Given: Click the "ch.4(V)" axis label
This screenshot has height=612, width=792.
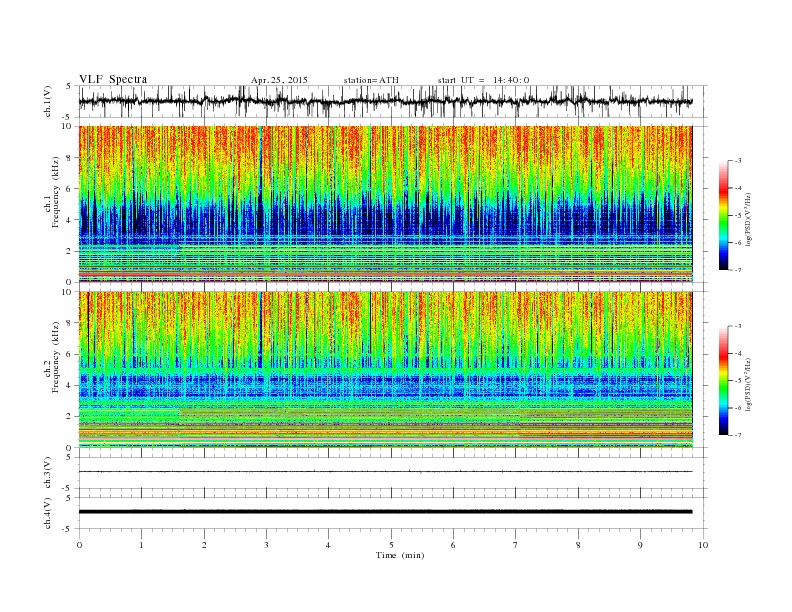Looking at the screenshot, I should click(48, 513).
